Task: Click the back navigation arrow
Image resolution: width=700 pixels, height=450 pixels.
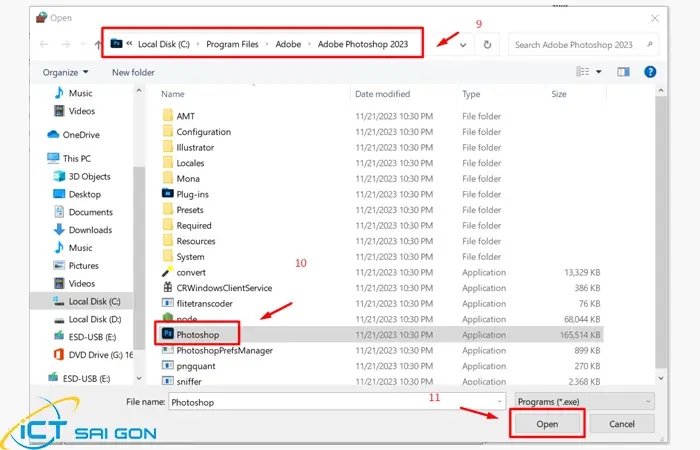Action: (44, 45)
